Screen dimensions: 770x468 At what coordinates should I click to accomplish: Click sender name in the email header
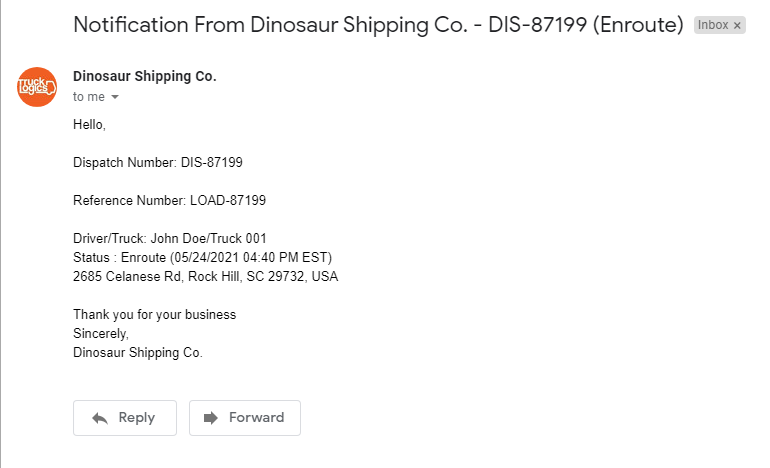point(145,76)
